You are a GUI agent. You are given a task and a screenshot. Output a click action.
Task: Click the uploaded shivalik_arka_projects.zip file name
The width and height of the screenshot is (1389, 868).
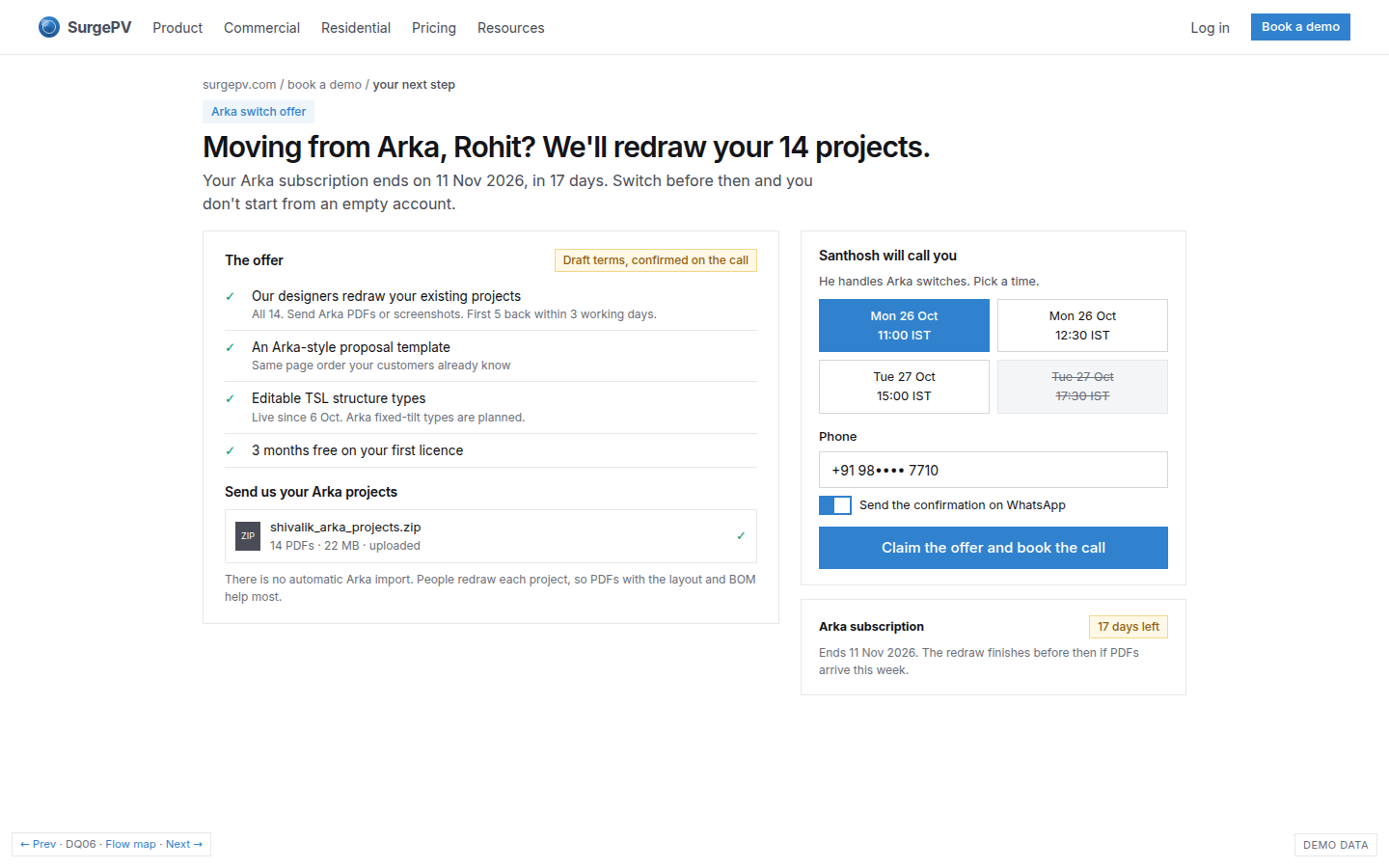point(345,528)
